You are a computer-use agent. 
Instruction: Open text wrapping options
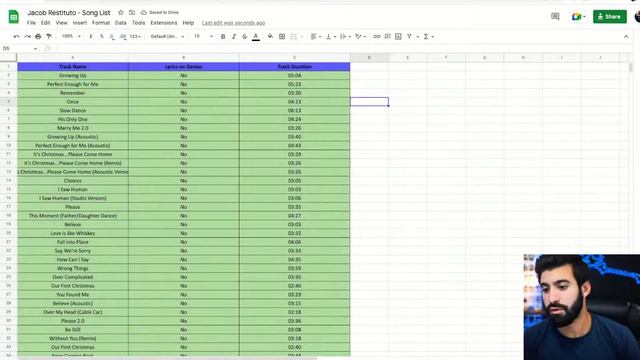click(345, 37)
